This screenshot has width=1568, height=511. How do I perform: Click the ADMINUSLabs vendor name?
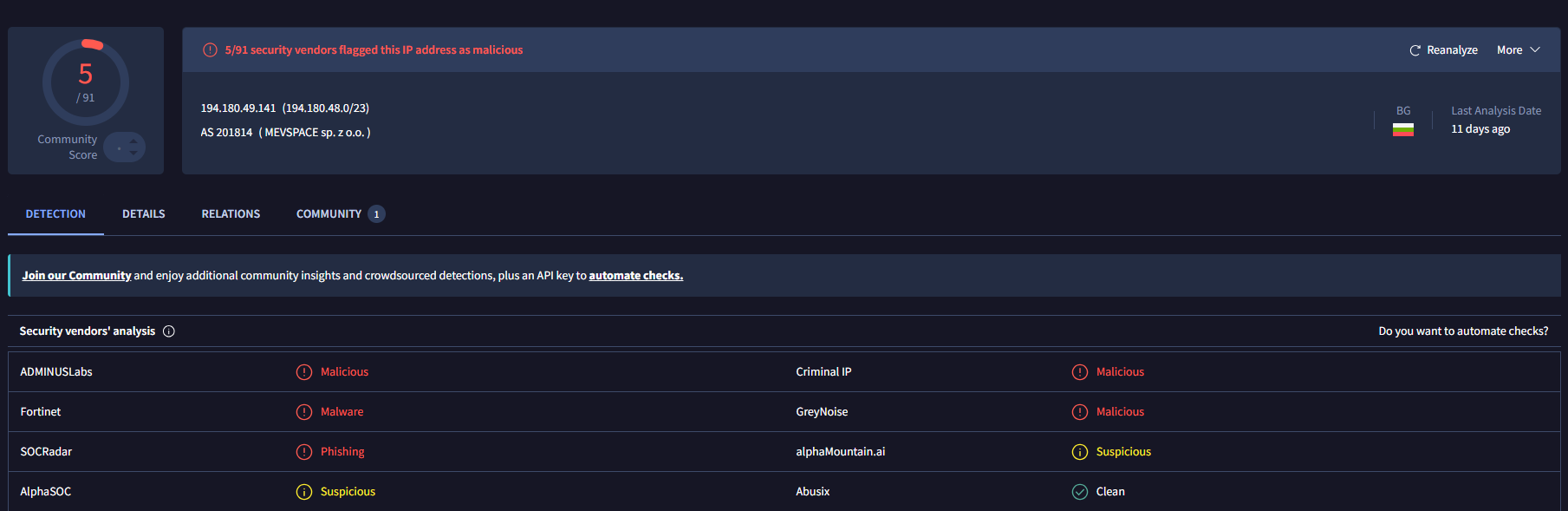[x=56, y=372]
